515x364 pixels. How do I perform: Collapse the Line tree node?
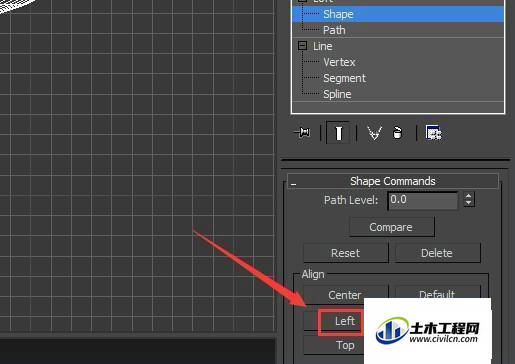(302, 46)
